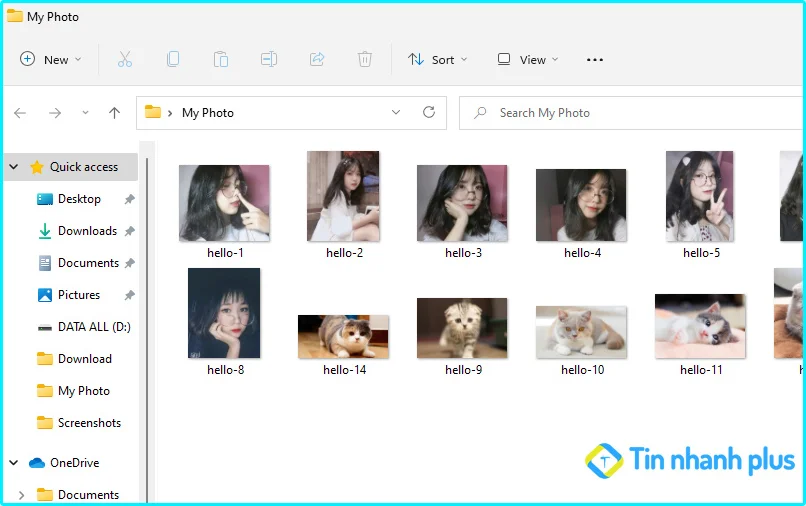Select the hello-3 photo thumbnail
The height and width of the screenshot is (506, 806).
pyautogui.click(x=462, y=203)
